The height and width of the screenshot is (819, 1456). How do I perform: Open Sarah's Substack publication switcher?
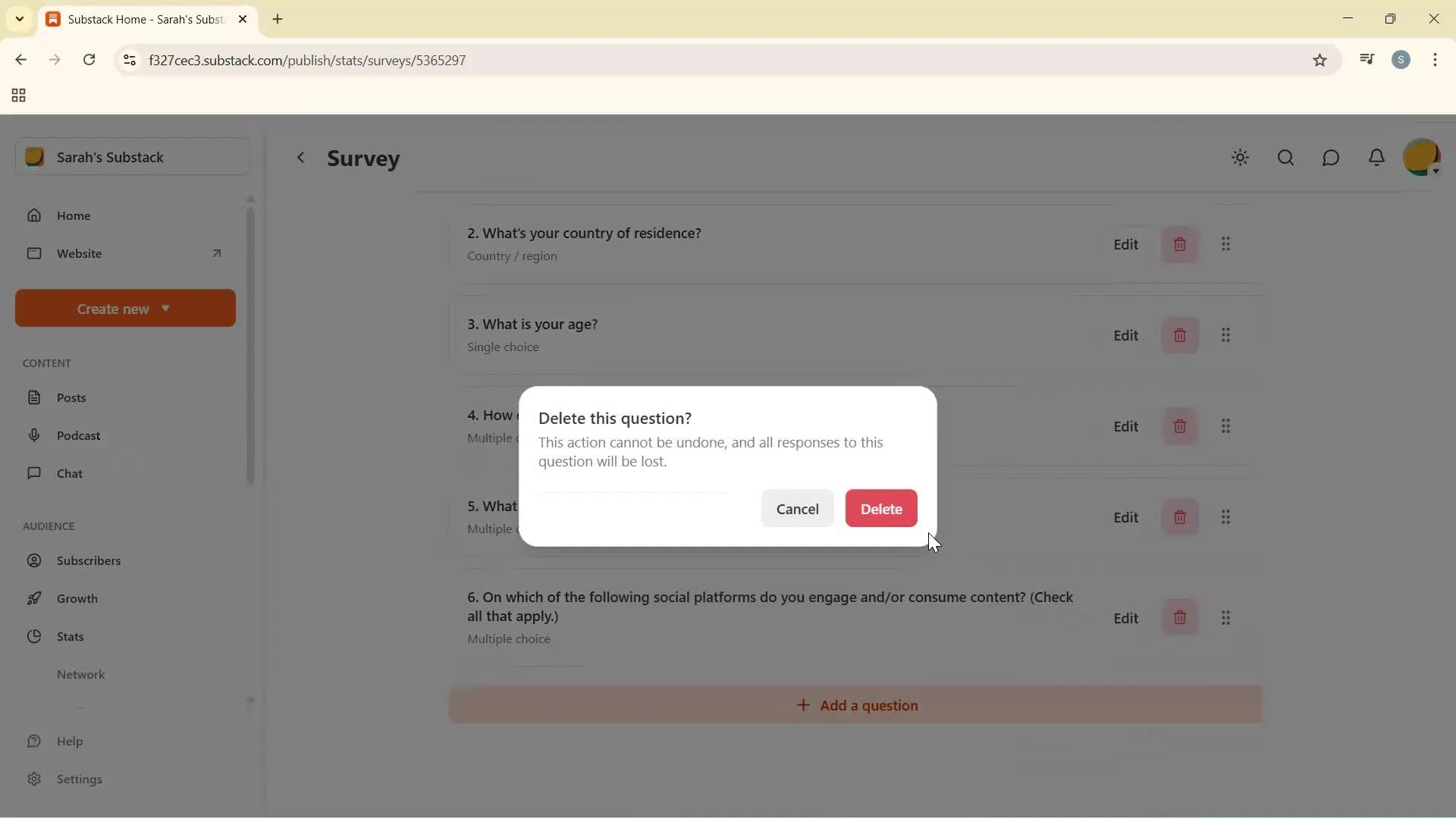133,157
